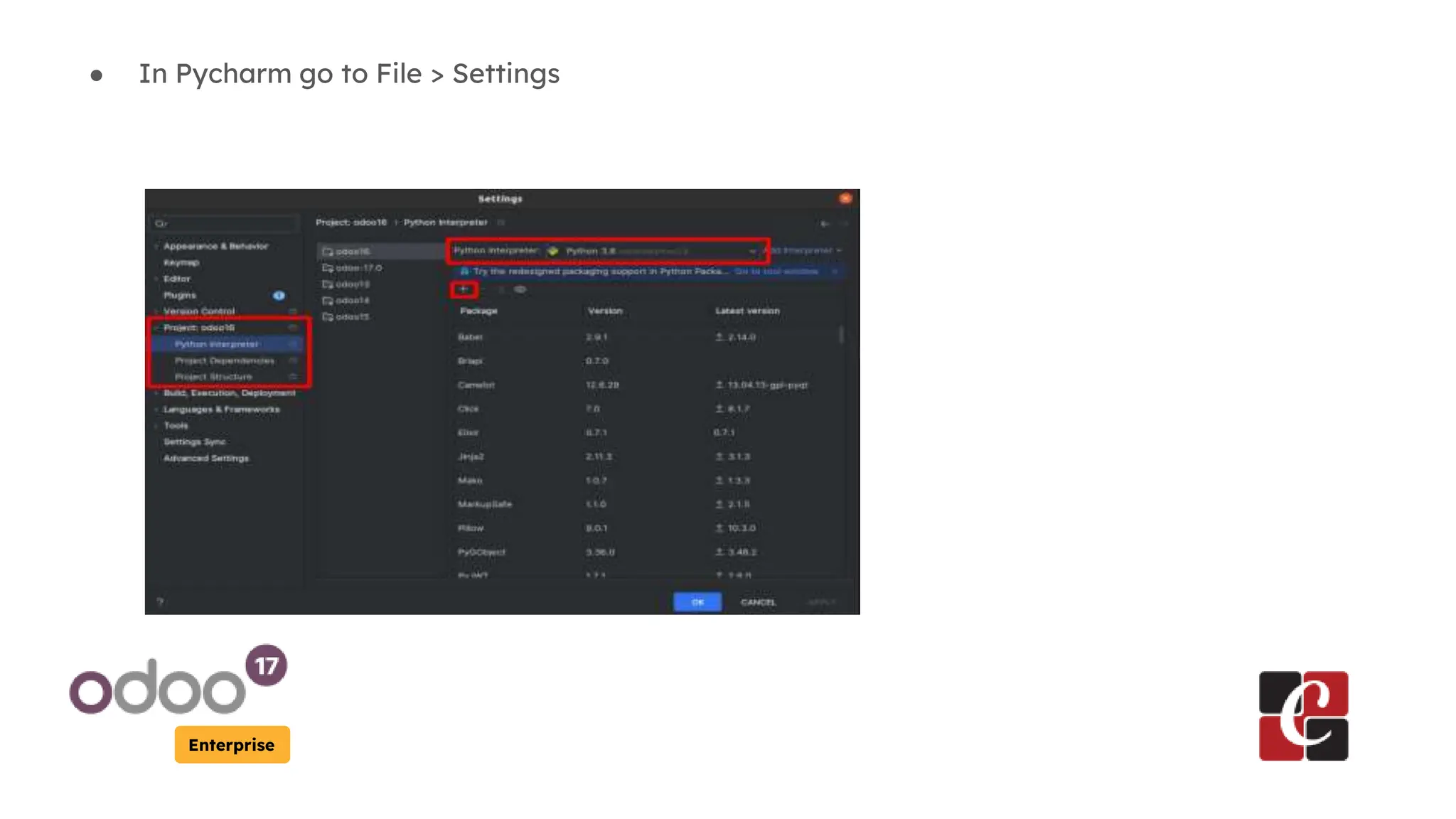Click the Plugins update badge

pos(279,295)
